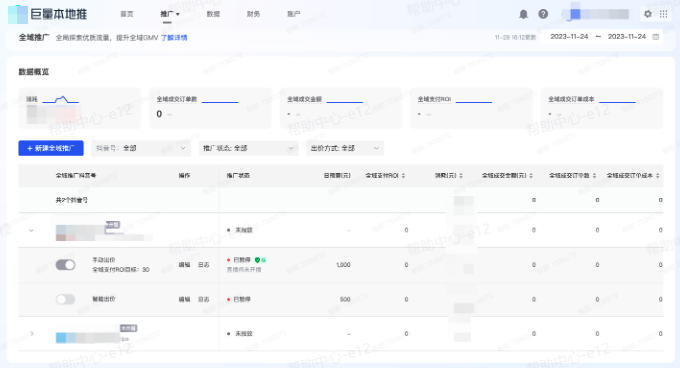Click 日志 for the 智能出价 plan
Image resolution: width=680 pixels, height=368 pixels.
pos(204,300)
